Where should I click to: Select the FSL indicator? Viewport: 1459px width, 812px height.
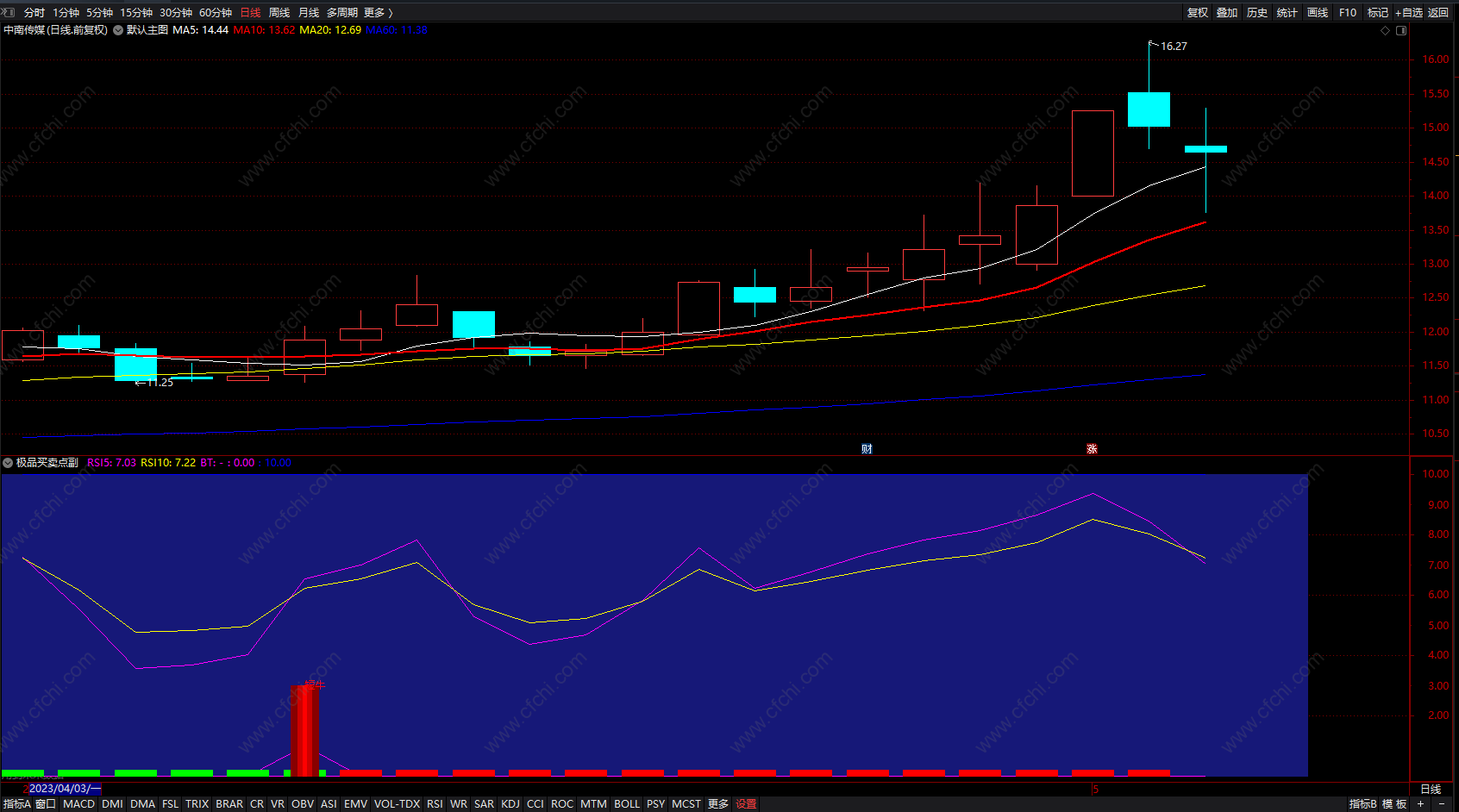coord(171,803)
